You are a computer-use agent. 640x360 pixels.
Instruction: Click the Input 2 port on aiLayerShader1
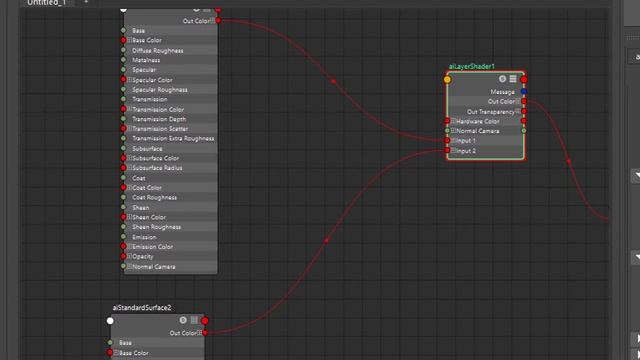click(x=447, y=150)
